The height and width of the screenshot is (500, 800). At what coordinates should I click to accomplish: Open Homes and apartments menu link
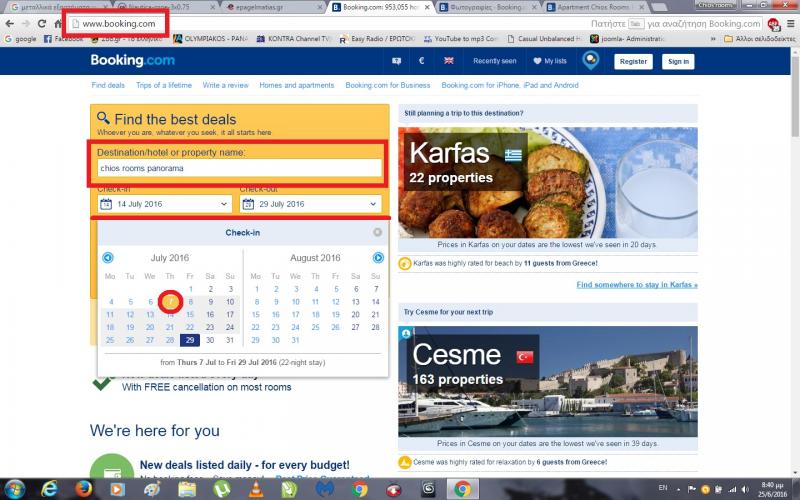click(297, 85)
